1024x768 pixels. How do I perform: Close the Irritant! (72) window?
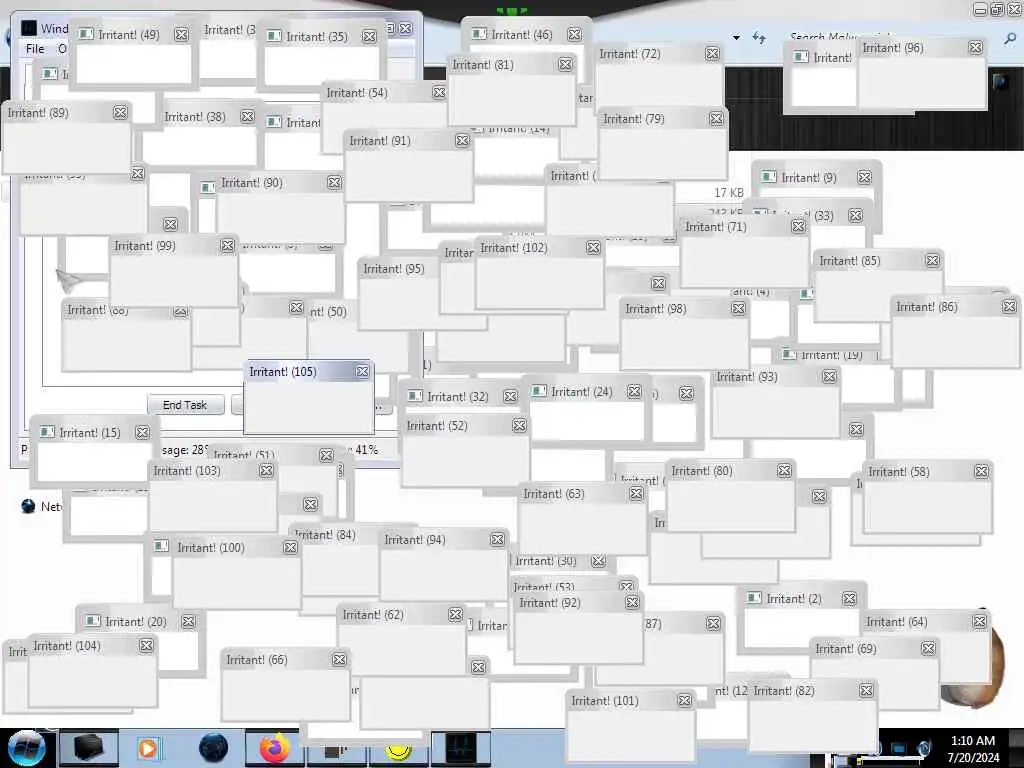point(712,54)
